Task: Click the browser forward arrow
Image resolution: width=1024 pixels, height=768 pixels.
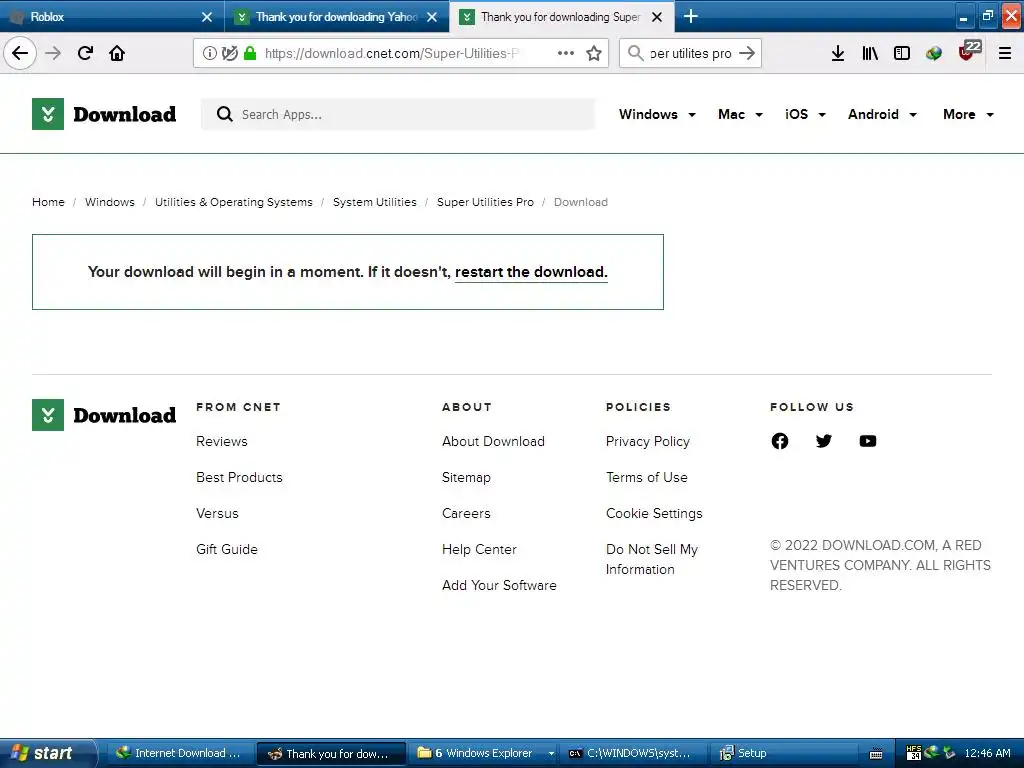Action: pyautogui.click(x=53, y=53)
